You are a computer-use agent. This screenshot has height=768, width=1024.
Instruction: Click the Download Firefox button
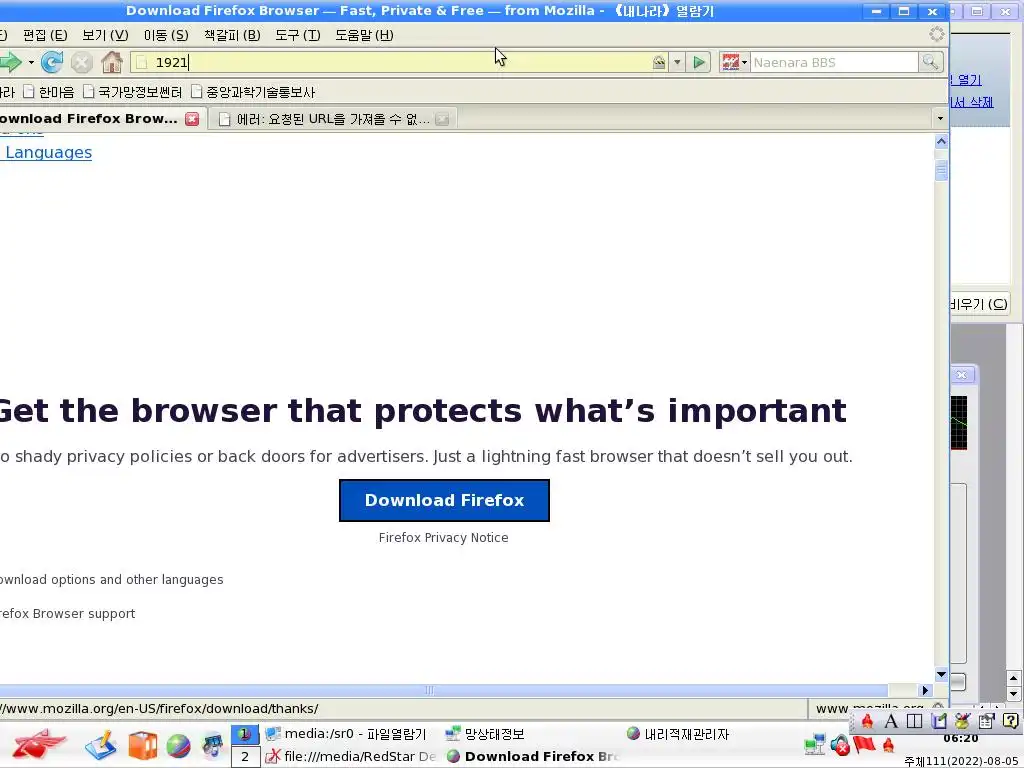[x=444, y=500]
